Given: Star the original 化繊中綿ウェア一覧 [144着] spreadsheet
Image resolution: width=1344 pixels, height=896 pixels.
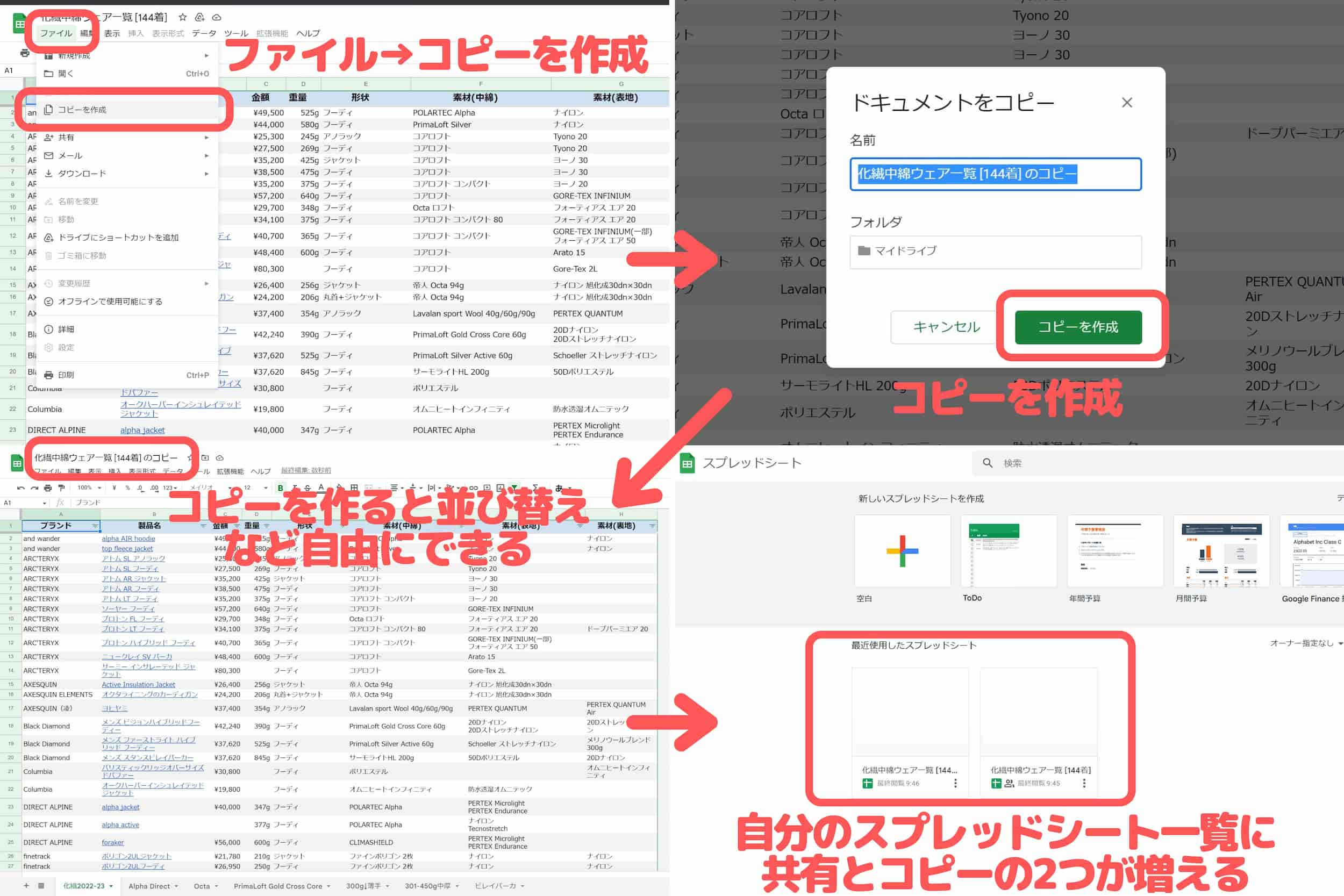Looking at the screenshot, I should click(x=182, y=17).
